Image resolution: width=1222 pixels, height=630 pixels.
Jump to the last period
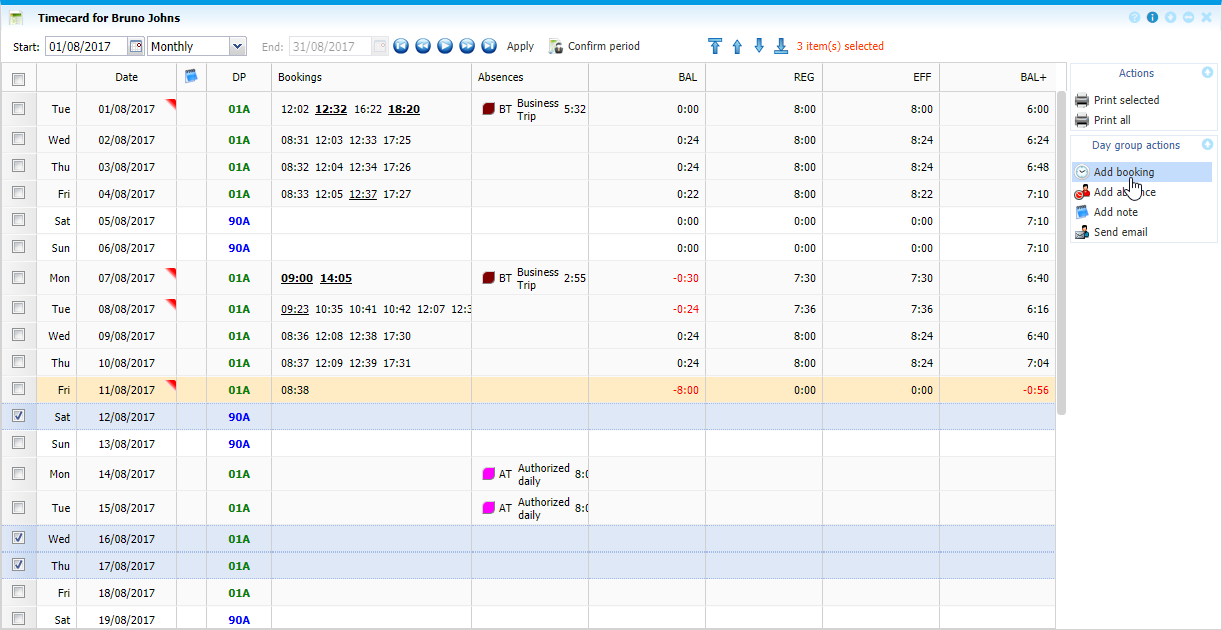pyautogui.click(x=489, y=46)
